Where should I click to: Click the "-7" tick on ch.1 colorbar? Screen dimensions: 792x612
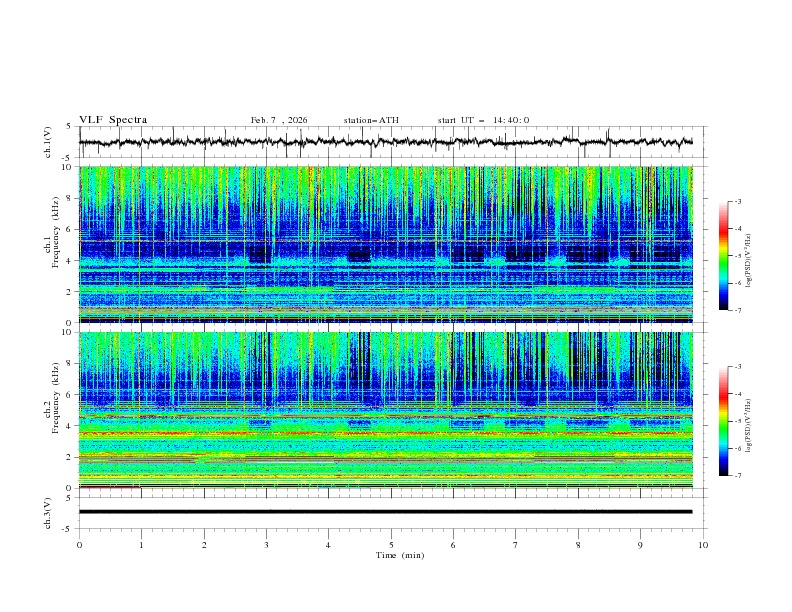tap(737, 310)
